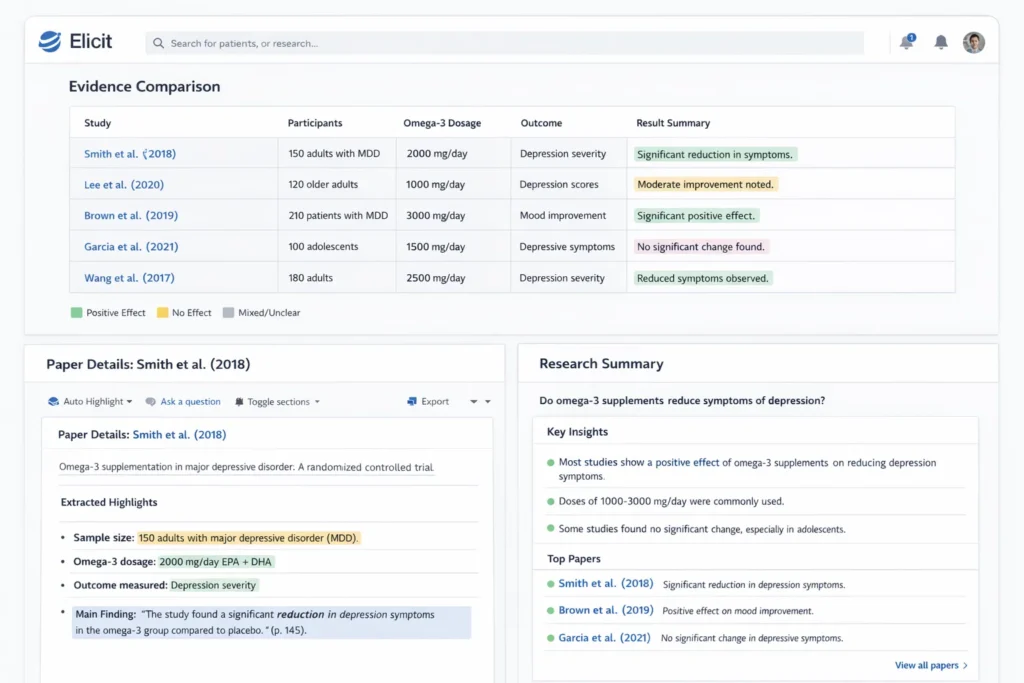
Task: Click the search magnifier icon
Action: 158,43
